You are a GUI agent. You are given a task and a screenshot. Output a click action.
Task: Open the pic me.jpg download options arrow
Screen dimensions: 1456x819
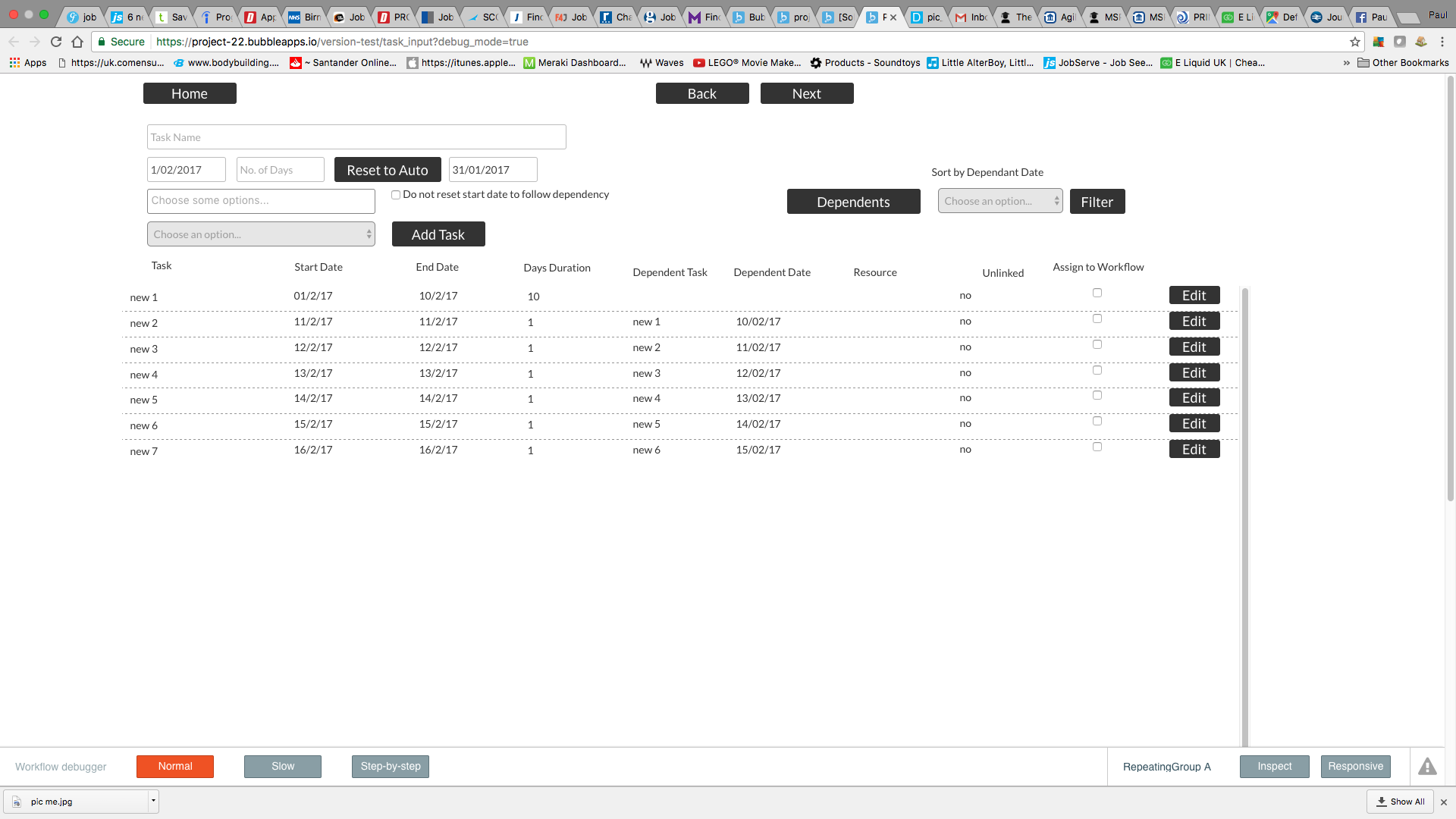[153, 801]
